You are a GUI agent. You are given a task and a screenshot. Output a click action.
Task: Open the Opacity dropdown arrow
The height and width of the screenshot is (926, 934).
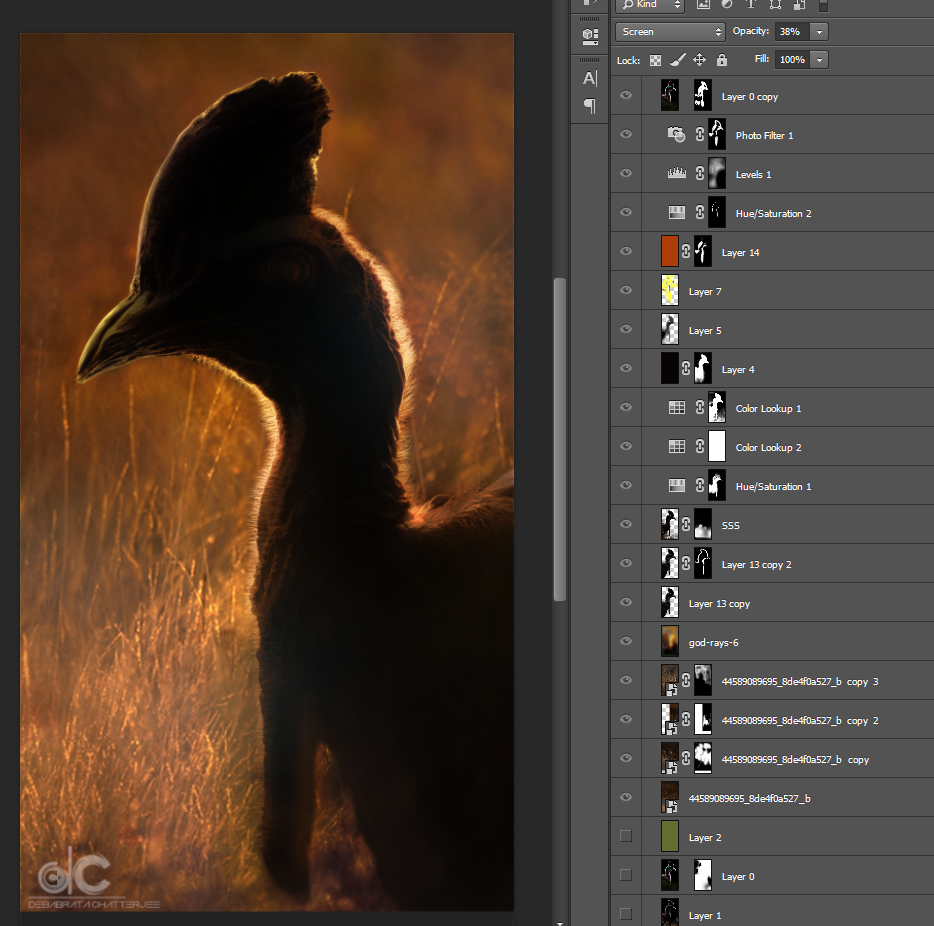tap(819, 31)
